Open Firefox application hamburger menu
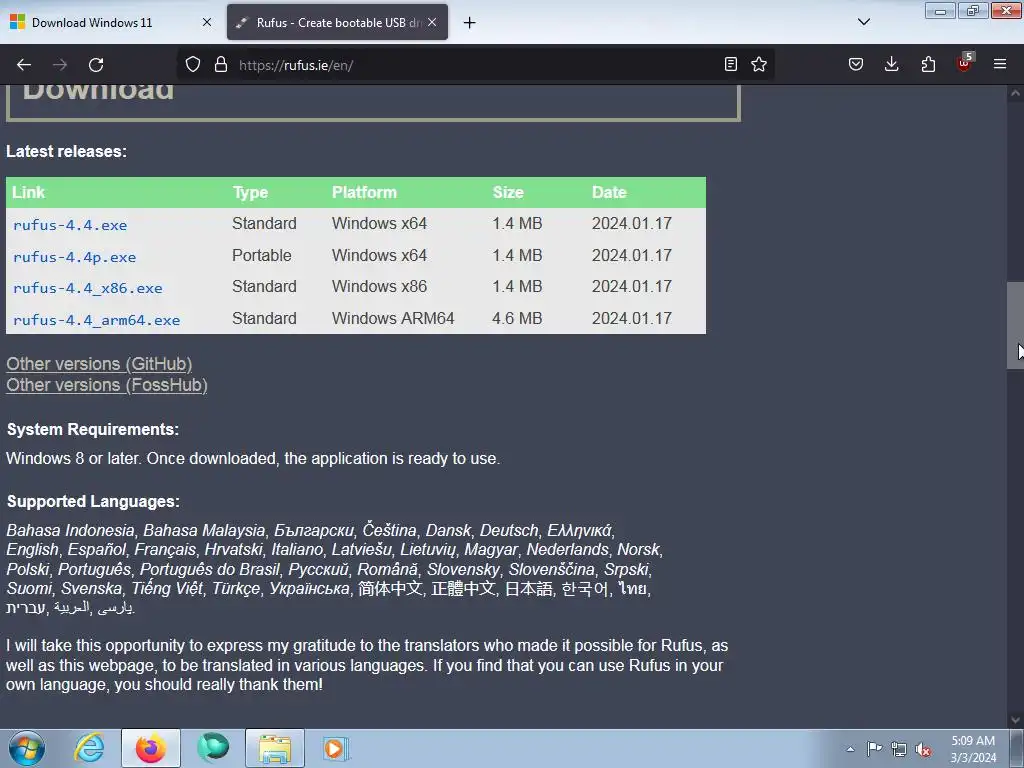1024x768 pixels. (1000, 64)
